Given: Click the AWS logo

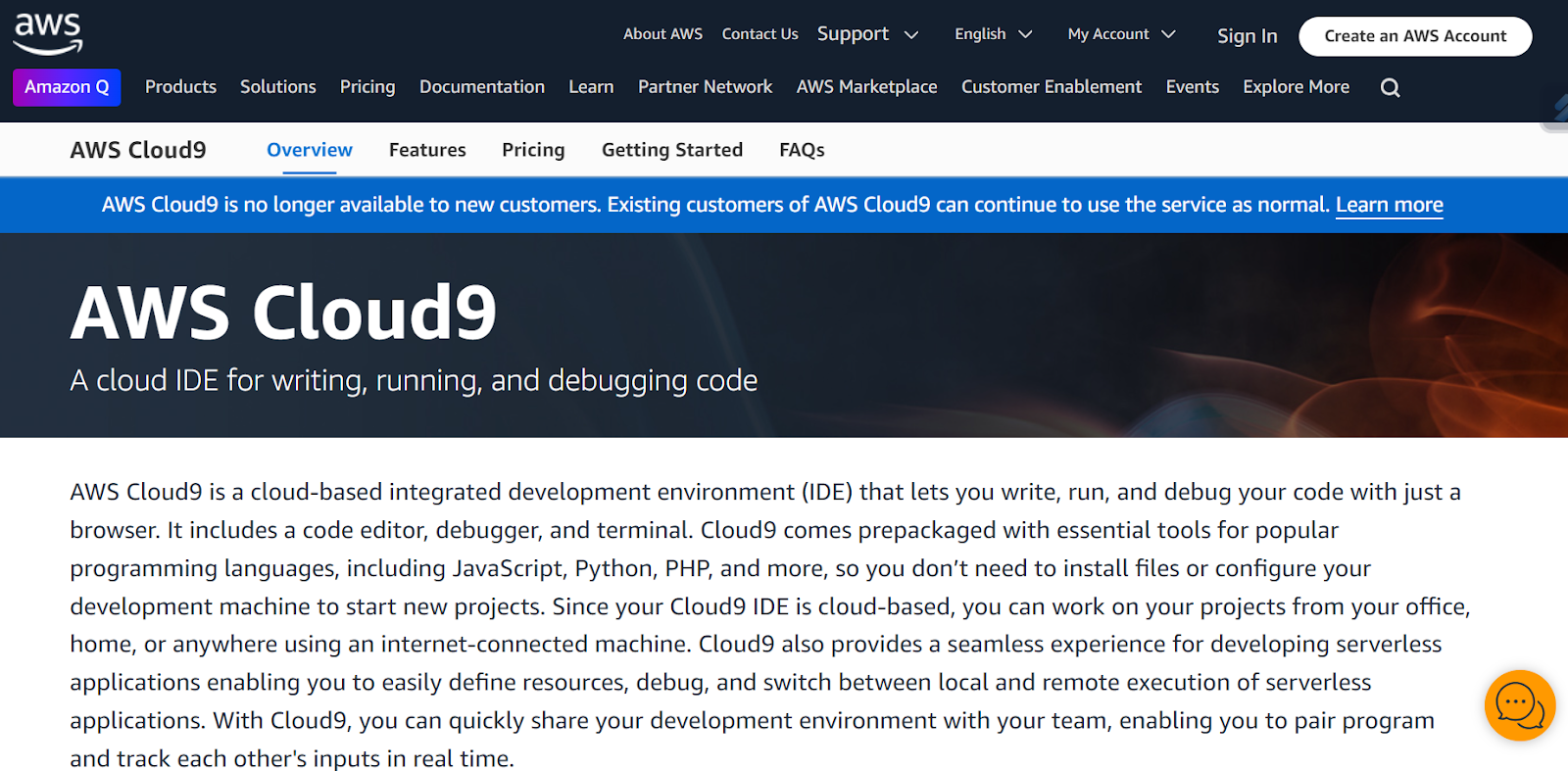Looking at the screenshot, I should [48, 33].
